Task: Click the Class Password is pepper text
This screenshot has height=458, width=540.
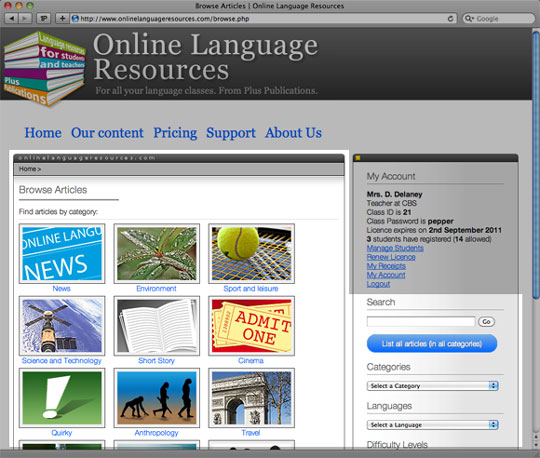Action: tap(410, 221)
